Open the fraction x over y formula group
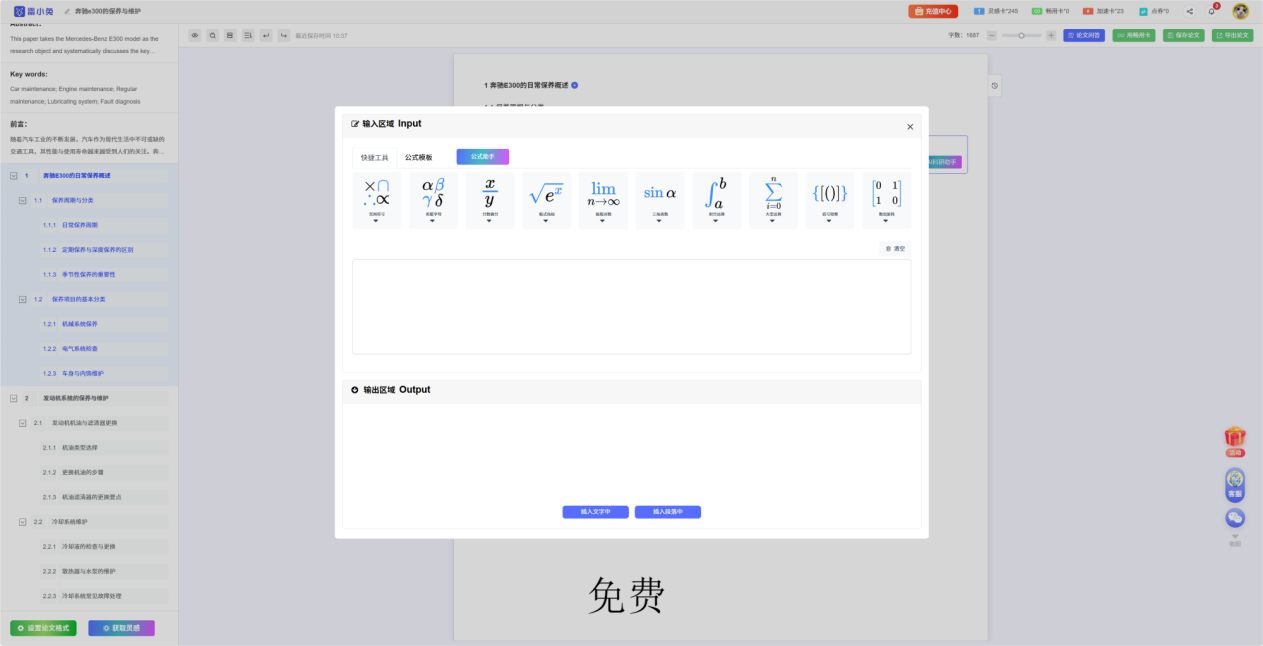Screen dimensions: 1263x646 [490, 200]
